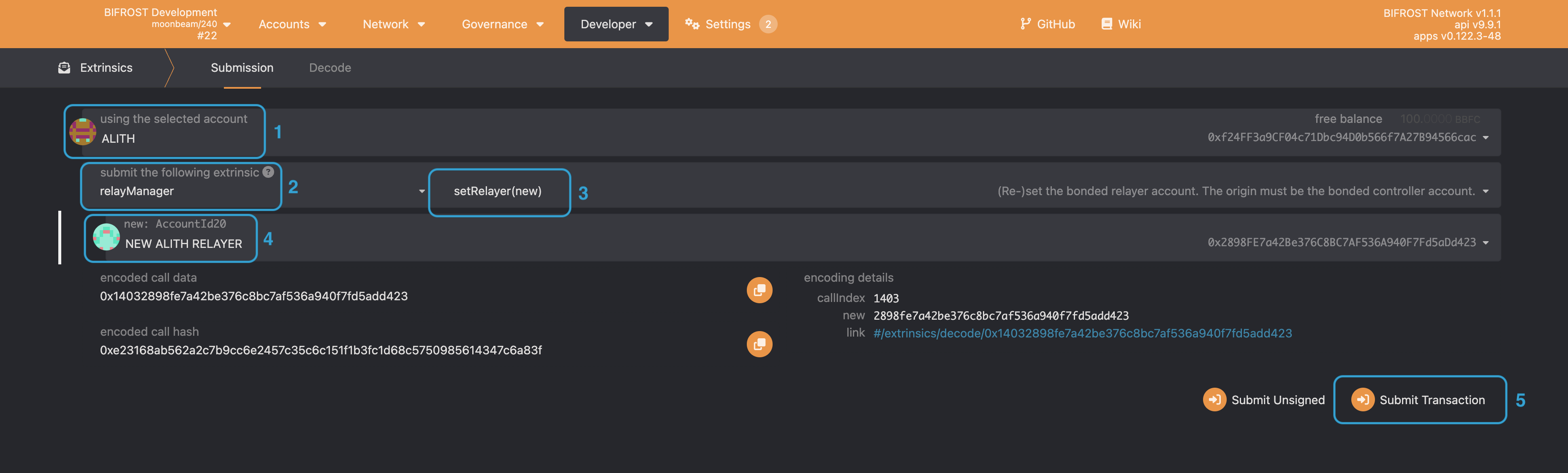Click the NEW ALITH RELAYER identicon
Viewport: 1568px width, 473px height.
(106, 237)
